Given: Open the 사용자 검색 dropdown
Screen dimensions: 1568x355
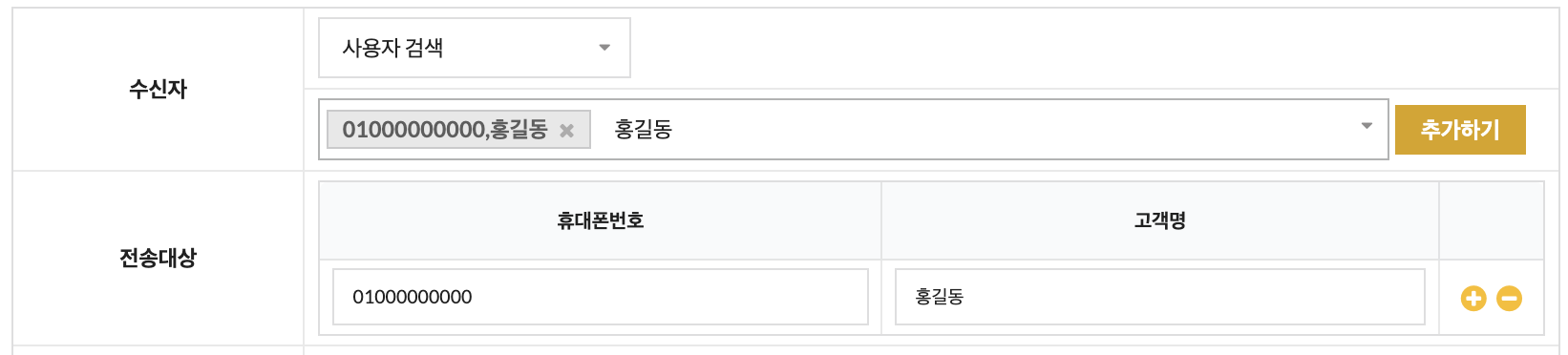Looking at the screenshot, I should 475,48.
